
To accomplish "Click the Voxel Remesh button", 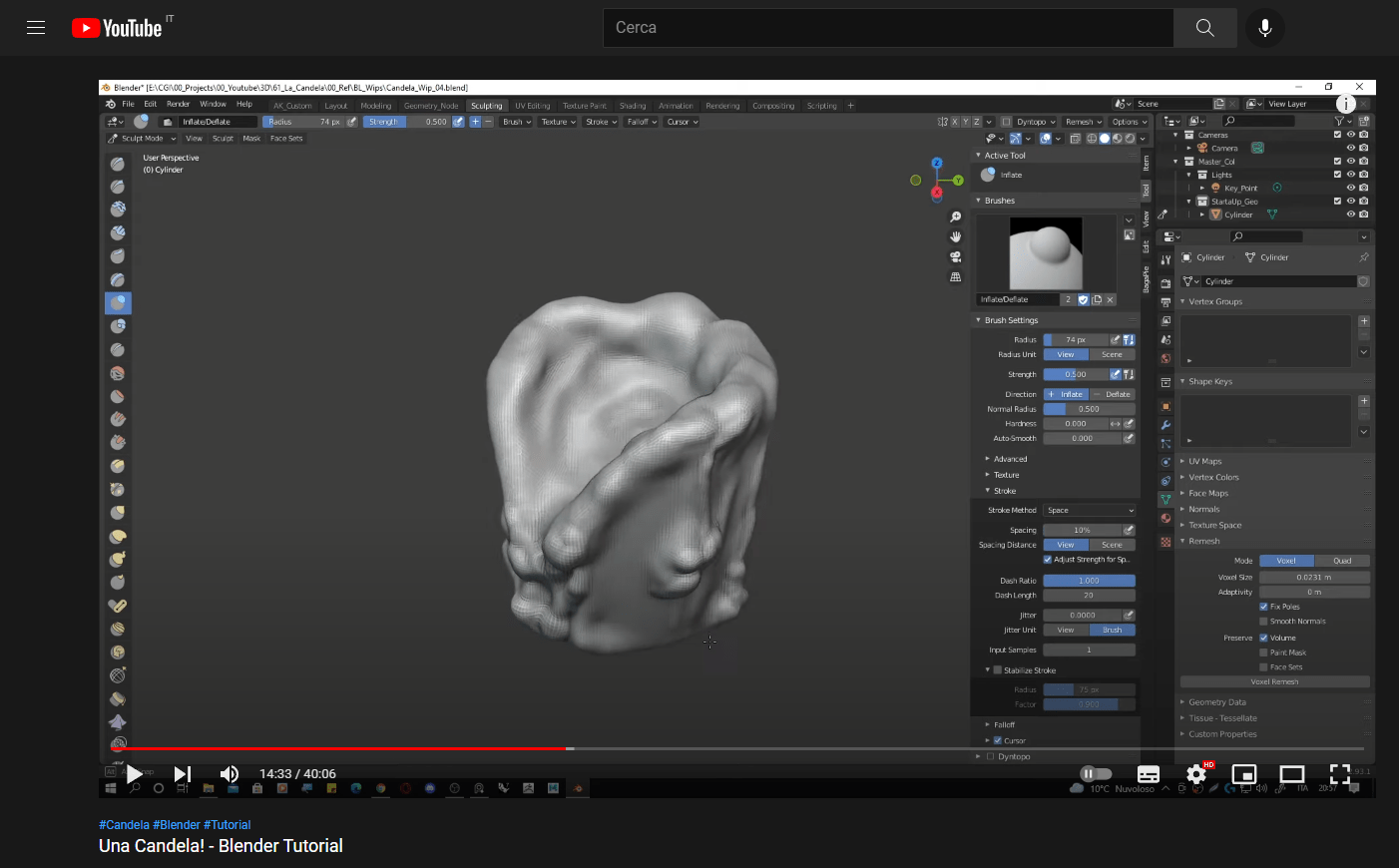I will (x=1274, y=682).
